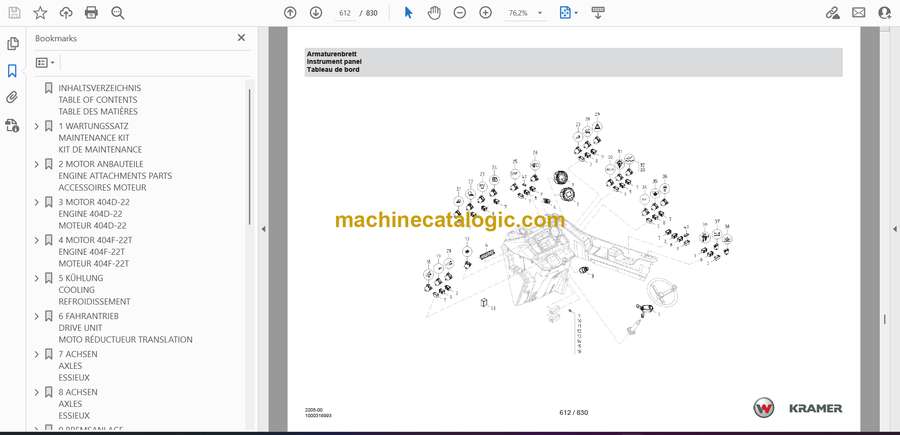Choose the selection arrow tool
Image resolution: width=900 pixels, height=435 pixels.
[408, 13]
